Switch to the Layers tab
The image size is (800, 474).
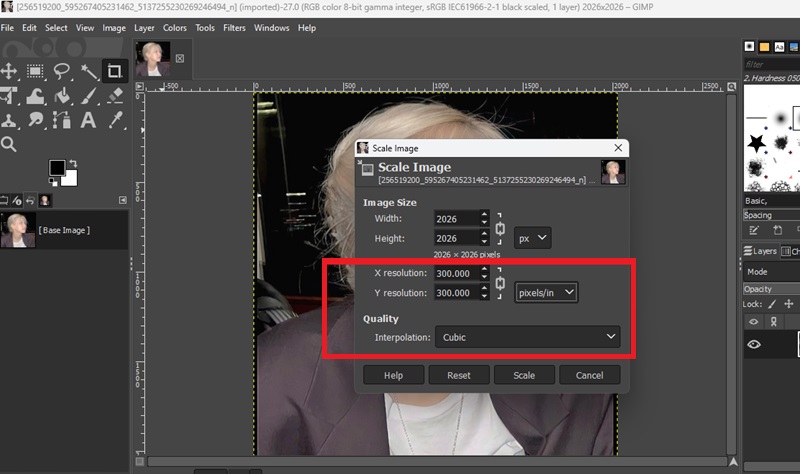[x=760, y=251]
